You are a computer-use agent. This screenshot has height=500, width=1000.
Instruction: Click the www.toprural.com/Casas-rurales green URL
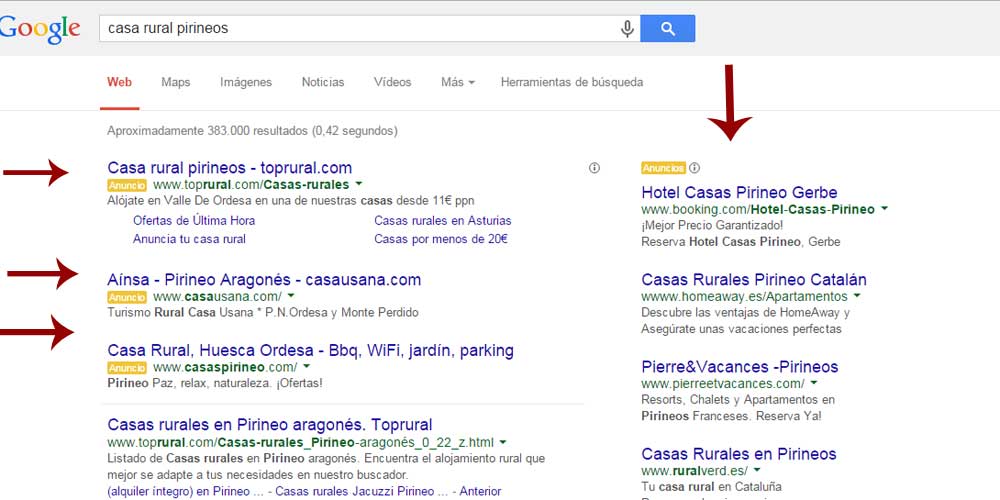(251, 185)
